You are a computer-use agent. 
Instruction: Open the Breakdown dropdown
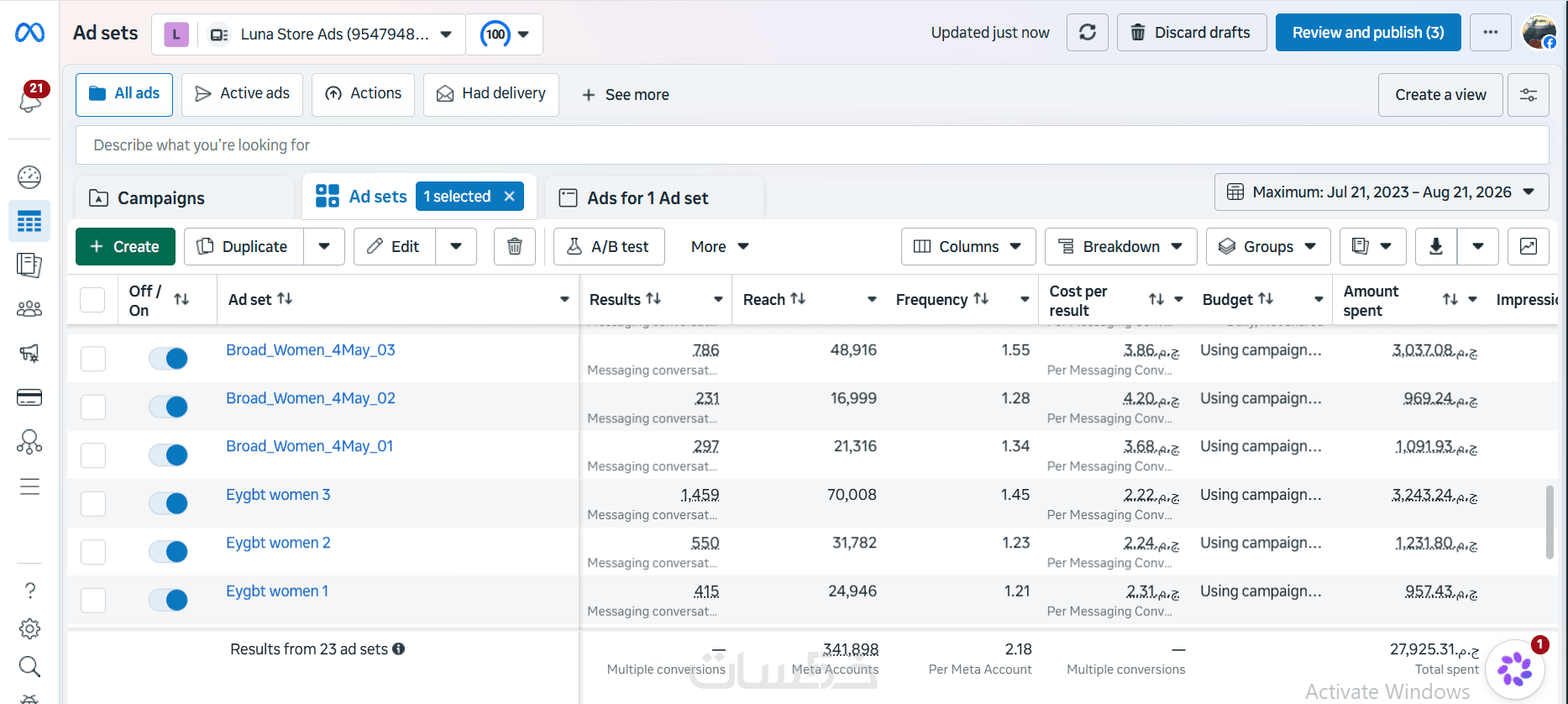click(x=1120, y=246)
